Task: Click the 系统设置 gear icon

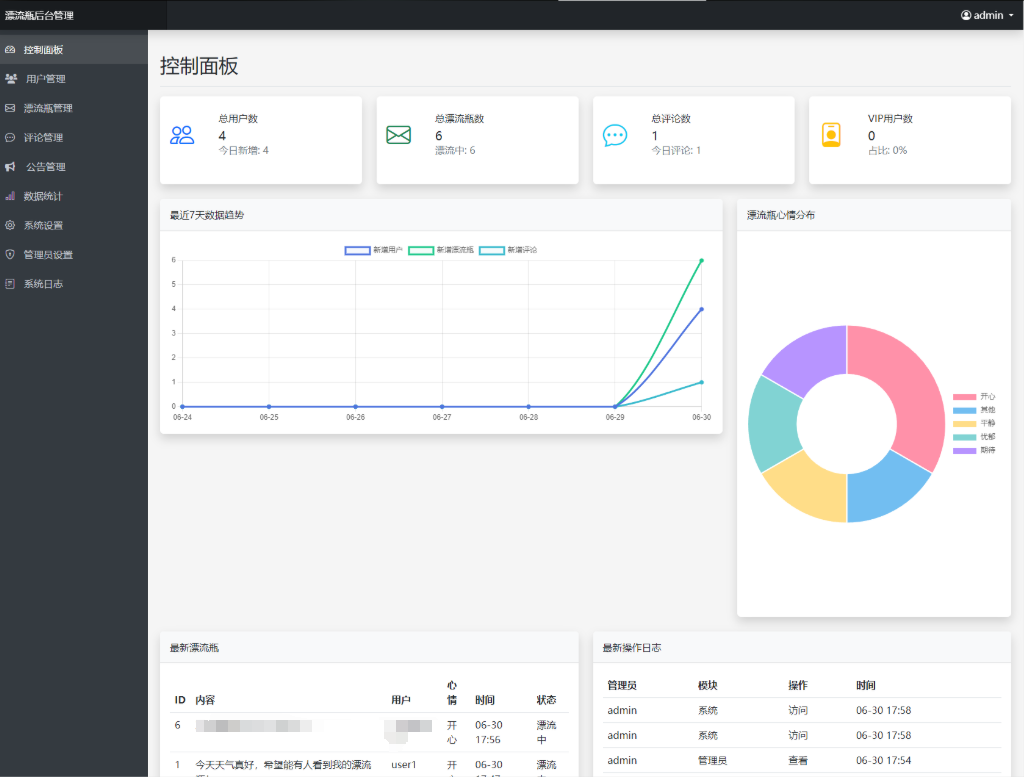Action: (10, 225)
